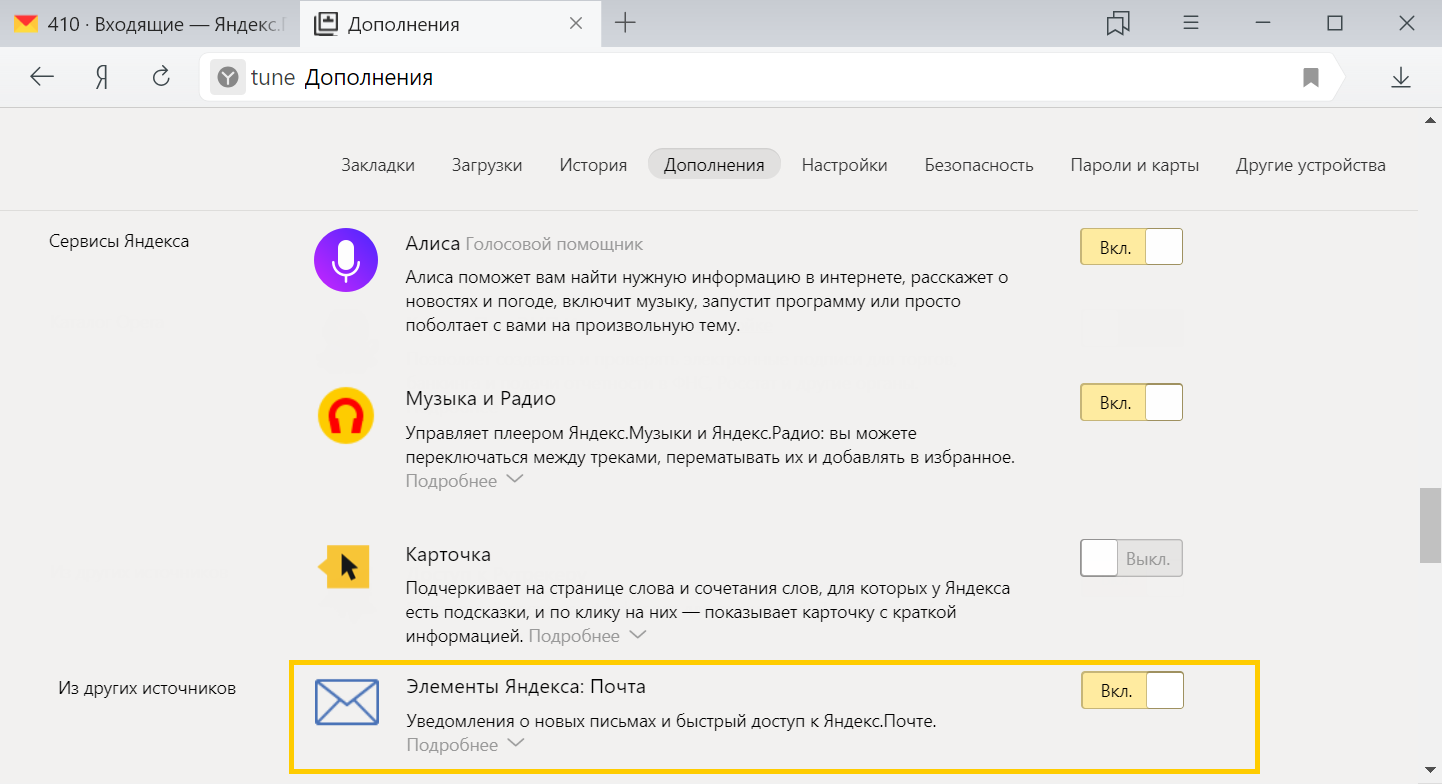Click the vertical scrollbar thumb
The height and width of the screenshot is (784, 1442).
[x=1430, y=527]
